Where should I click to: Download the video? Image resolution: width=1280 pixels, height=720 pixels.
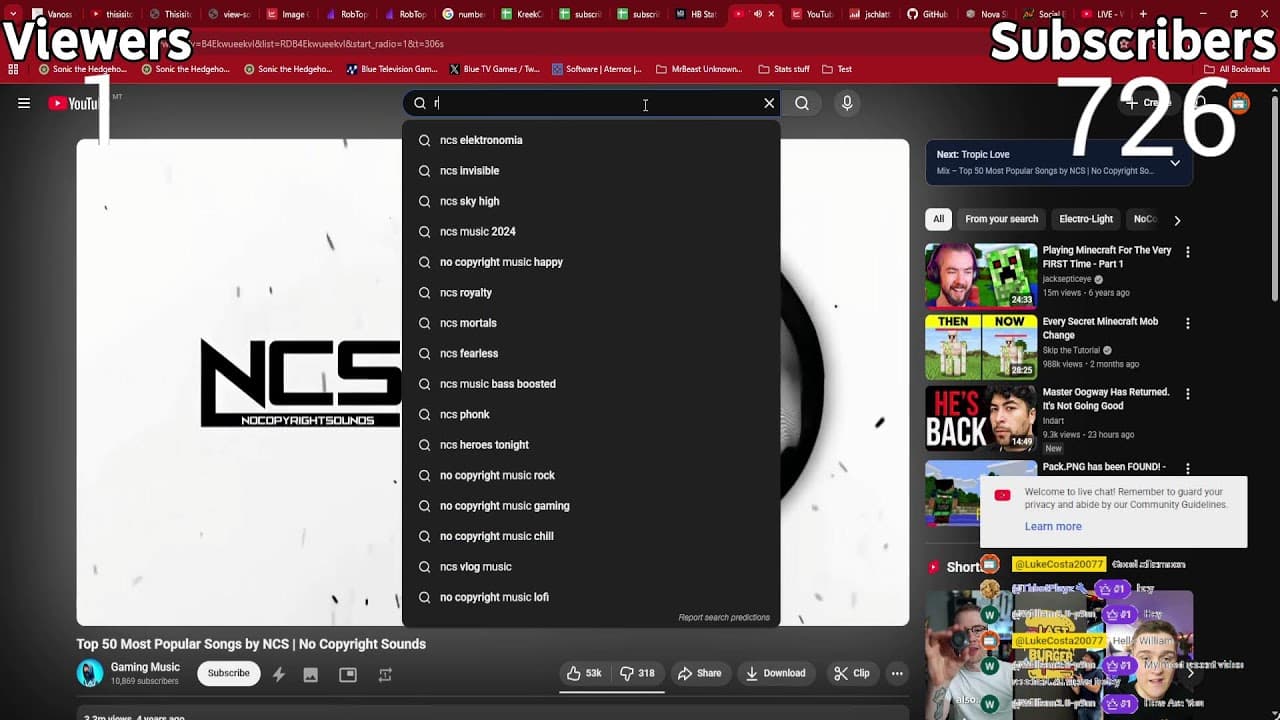tap(776, 674)
